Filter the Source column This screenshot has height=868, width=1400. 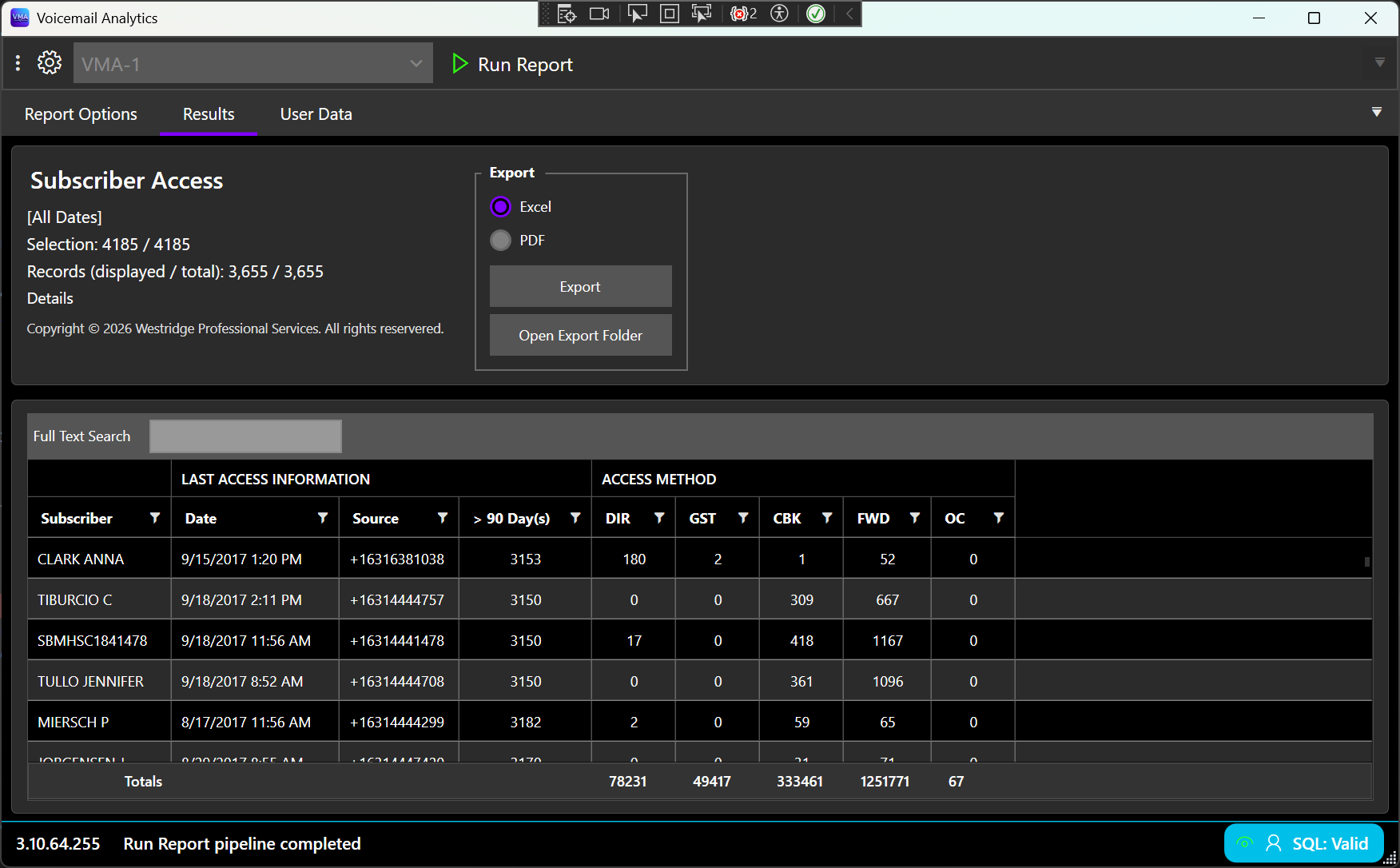(x=443, y=518)
